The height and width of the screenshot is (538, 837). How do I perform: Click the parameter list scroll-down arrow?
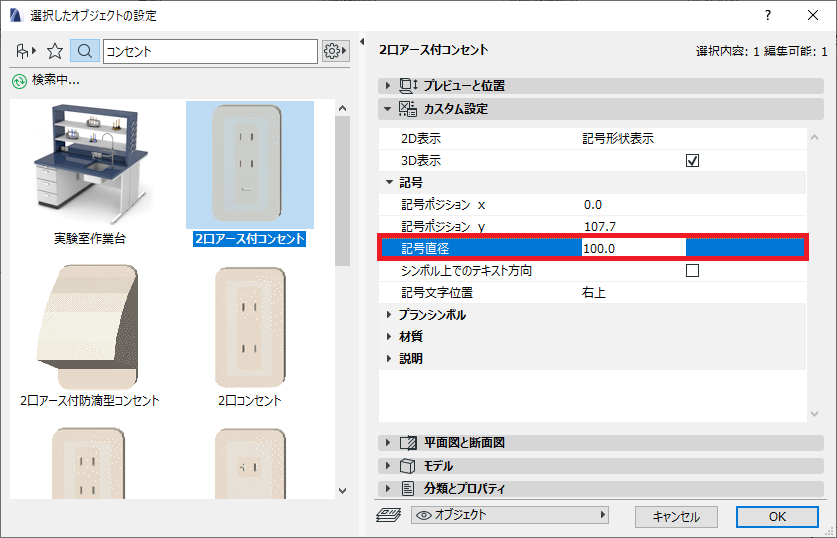point(815,414)
